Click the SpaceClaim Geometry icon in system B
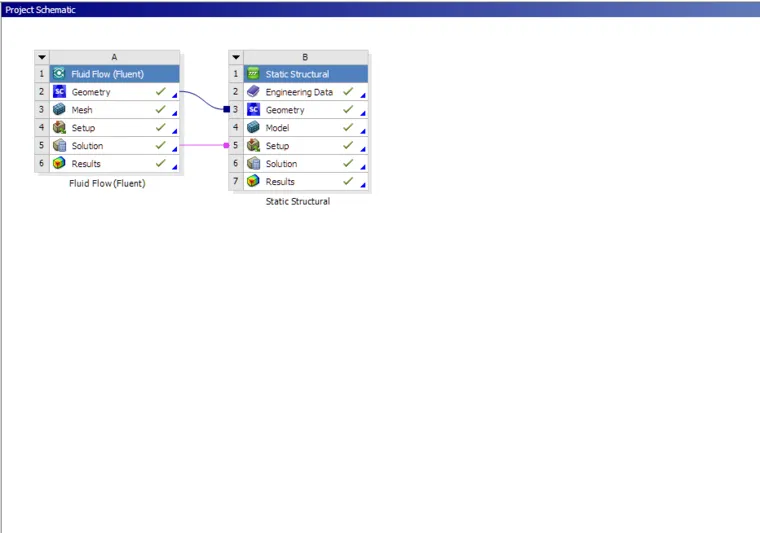760x533 pixels. (x=253, y=110)
